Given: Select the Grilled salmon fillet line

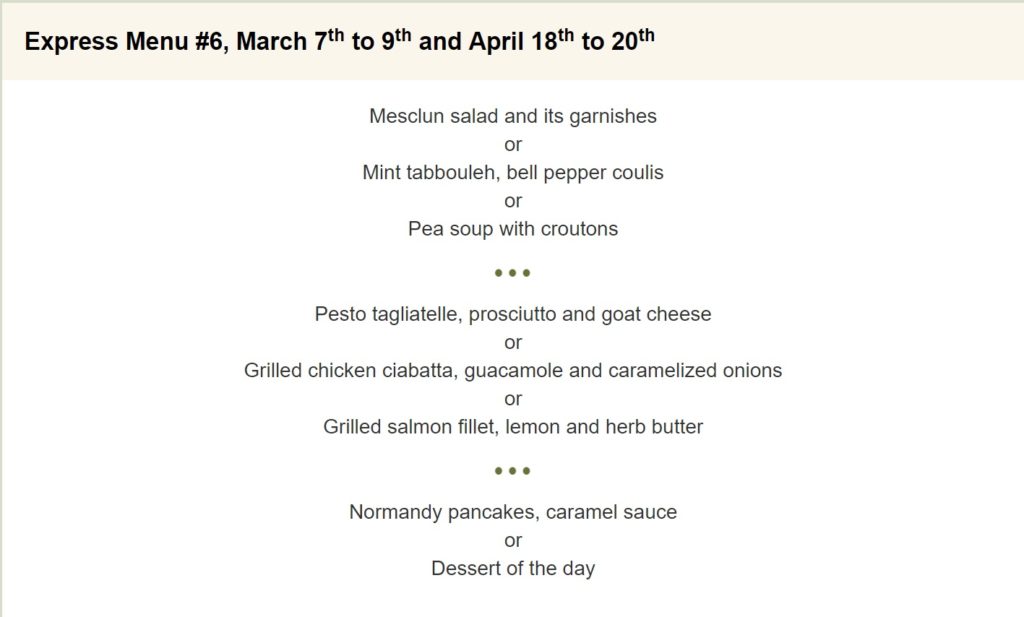Looking at the screenshot, I should [513, 427].
